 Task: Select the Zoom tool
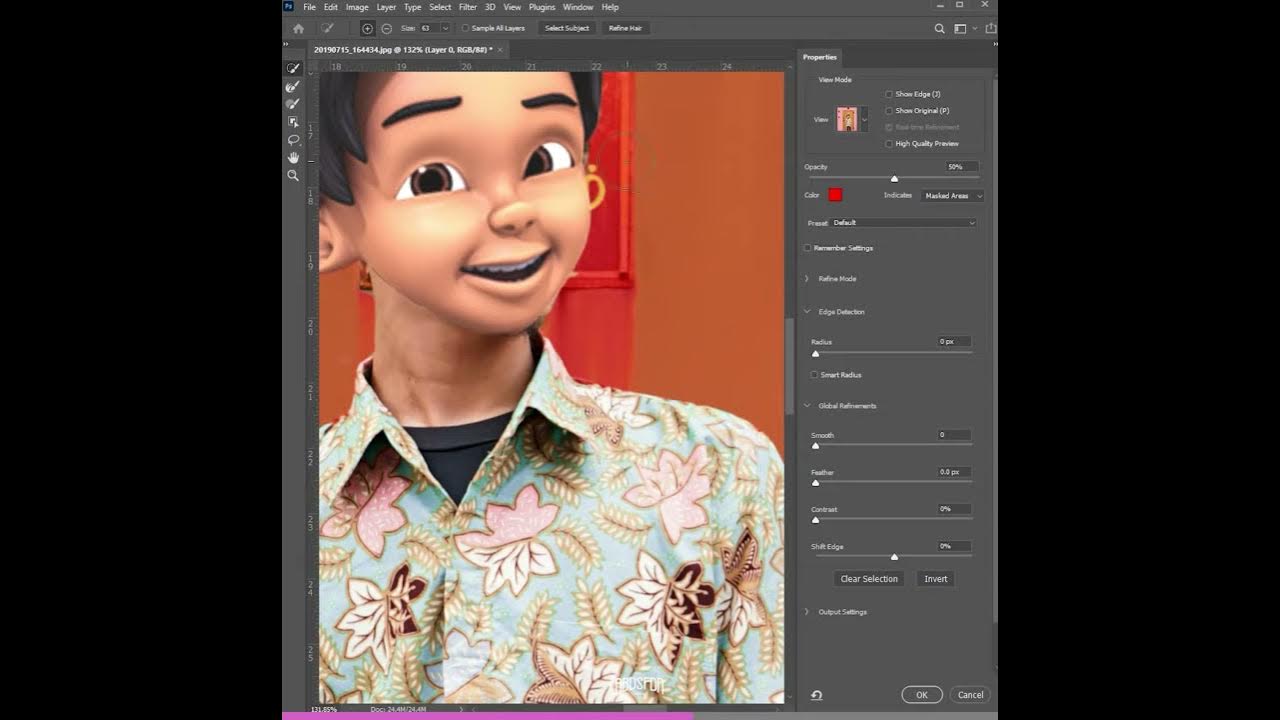(x=293, y=176)
